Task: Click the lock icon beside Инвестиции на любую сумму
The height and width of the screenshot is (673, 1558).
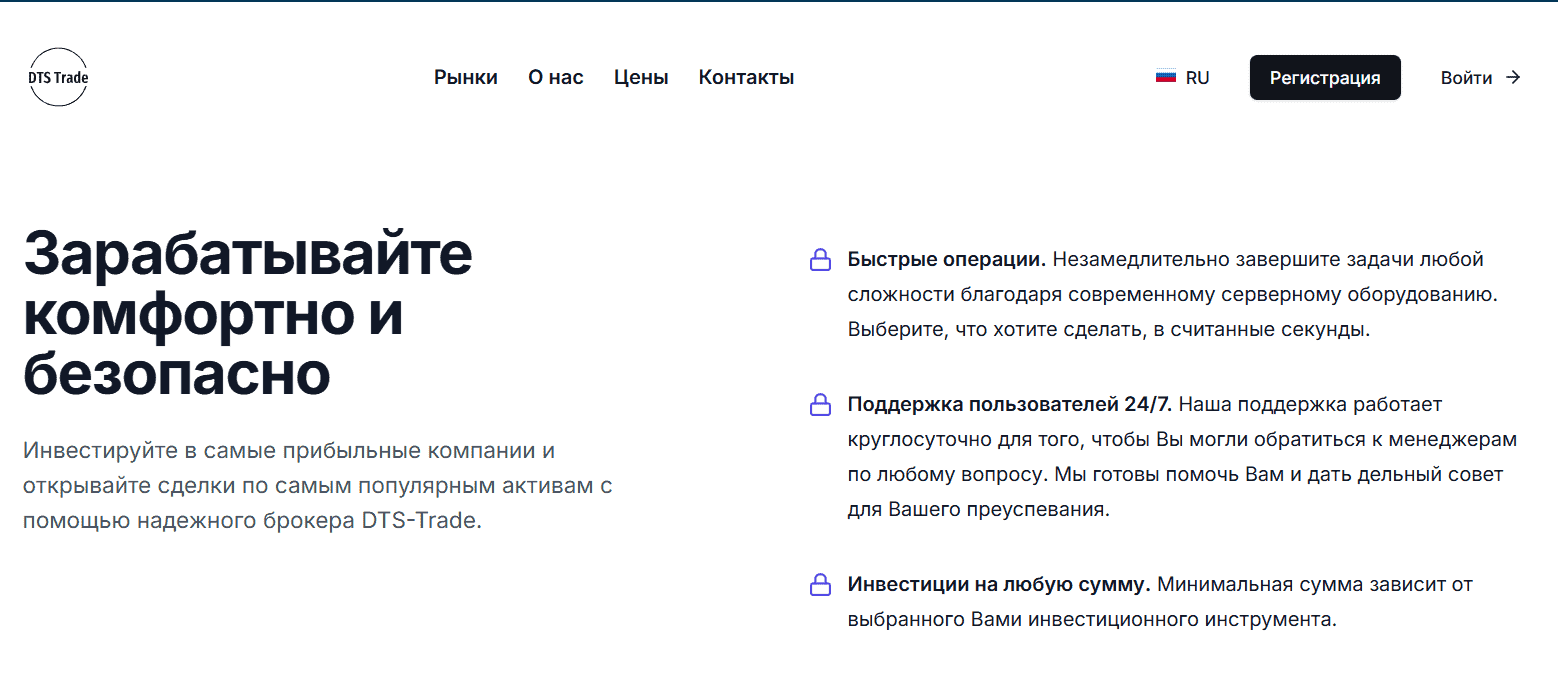Action: (x=820, y=585)
